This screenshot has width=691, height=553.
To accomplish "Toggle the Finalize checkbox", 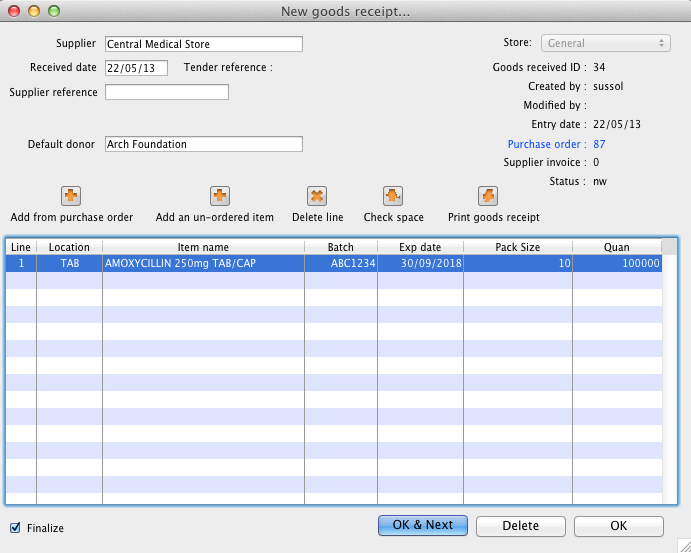I will tap(15, 527).
